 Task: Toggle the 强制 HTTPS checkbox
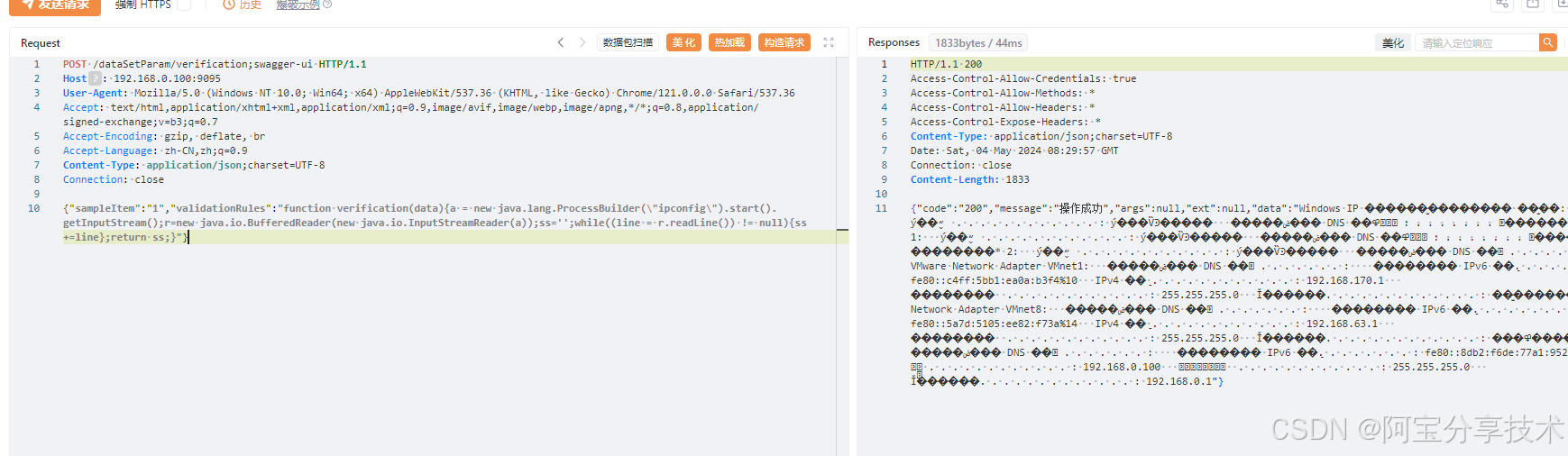point(184,5)
